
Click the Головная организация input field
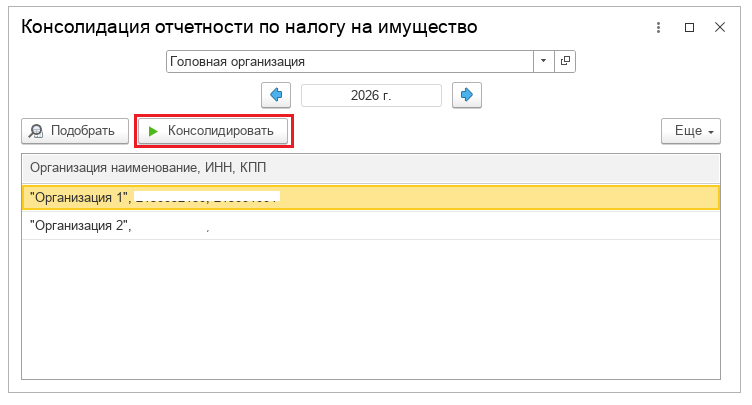point(350,61)
